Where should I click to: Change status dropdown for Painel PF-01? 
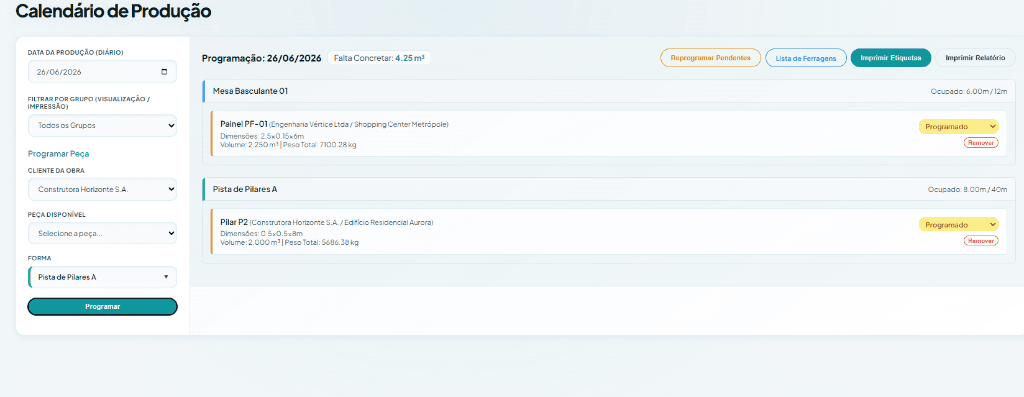click(x=959, y=127)
